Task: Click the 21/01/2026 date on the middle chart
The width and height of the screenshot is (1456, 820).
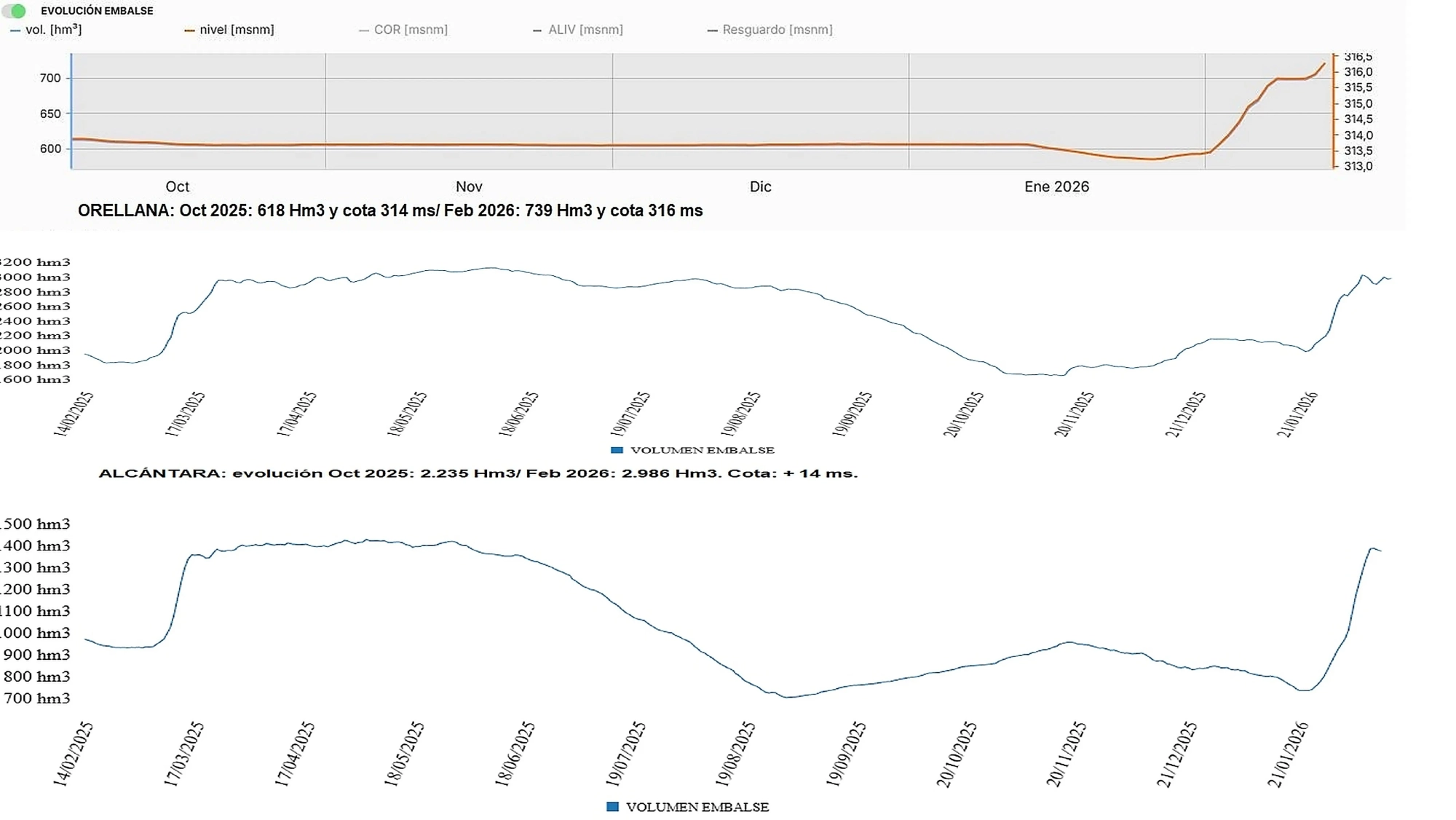Action: [1297, 414]
